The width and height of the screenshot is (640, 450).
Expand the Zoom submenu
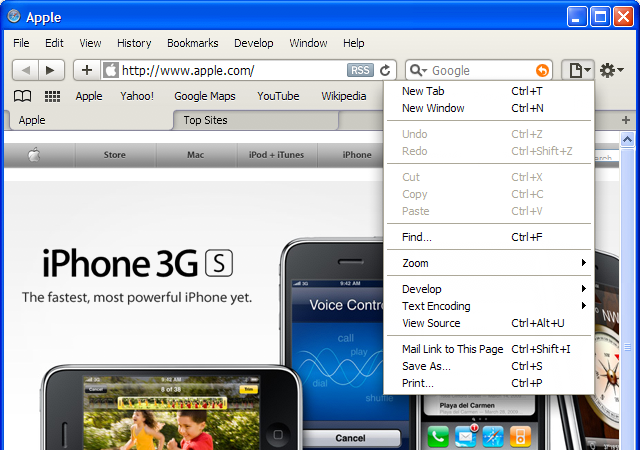pos(489,263)
